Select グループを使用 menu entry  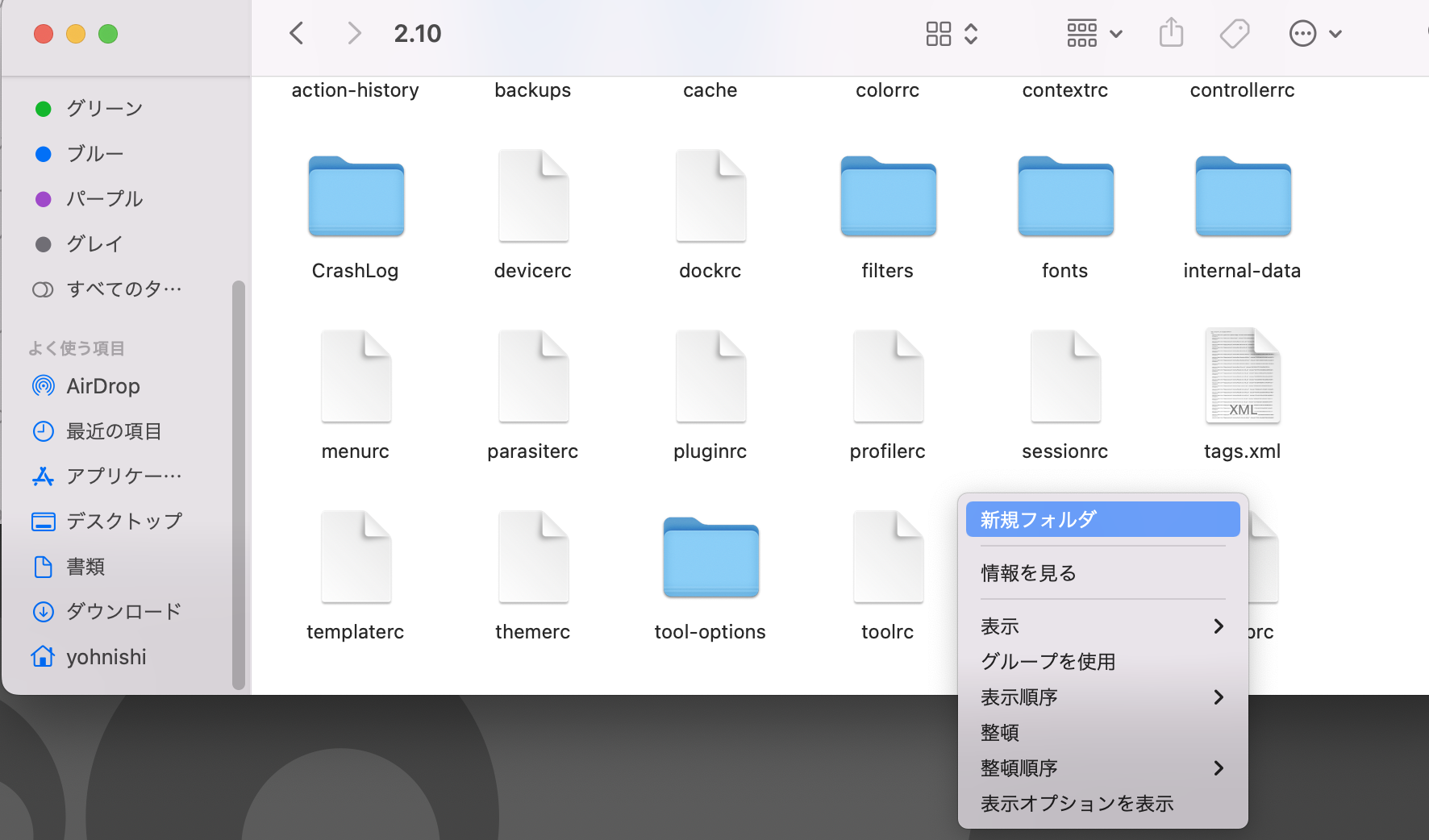tap(1102, 661)
